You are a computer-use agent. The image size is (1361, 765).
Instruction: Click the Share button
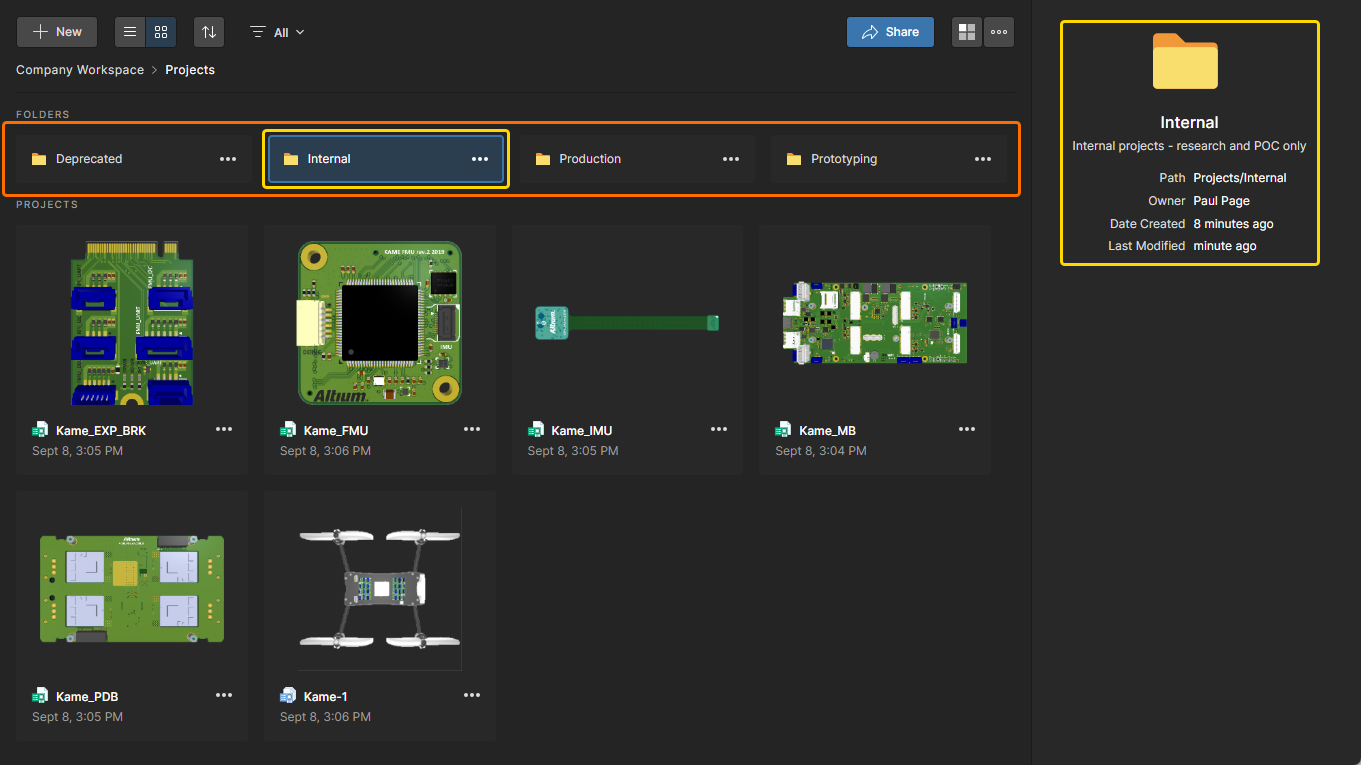click(890, 32)
